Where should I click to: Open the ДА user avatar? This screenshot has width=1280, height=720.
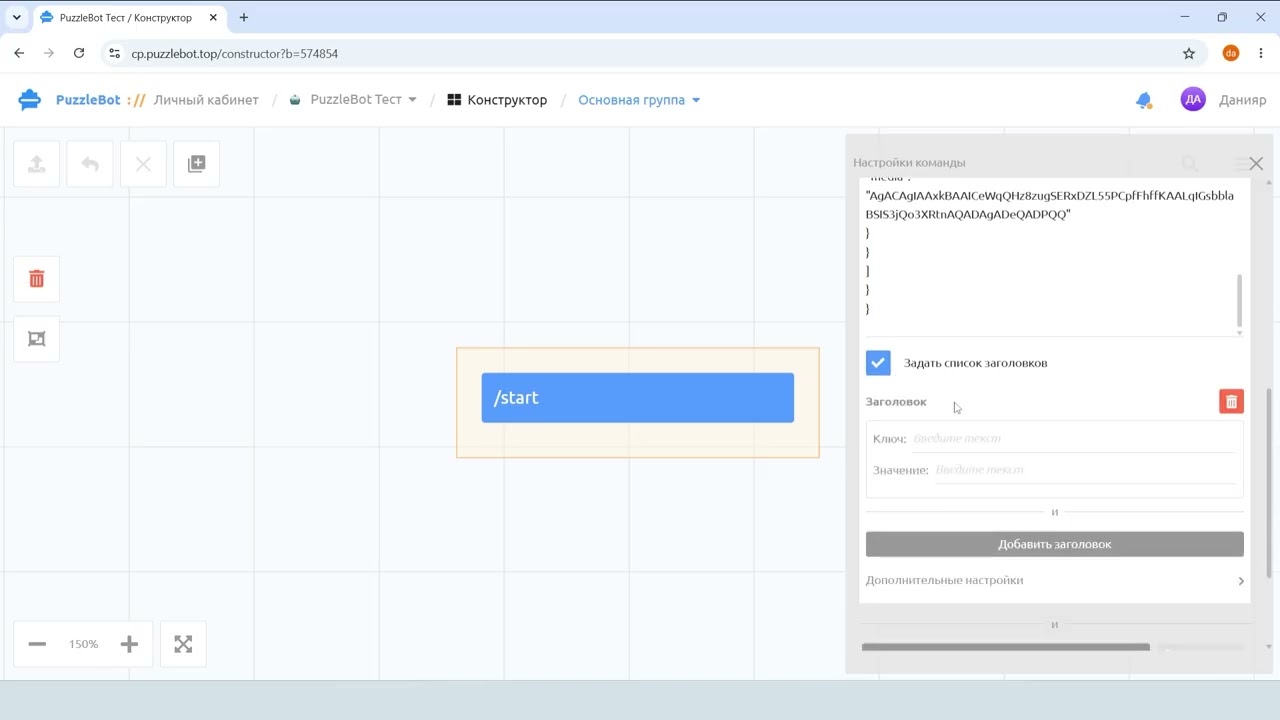coord(1193,99)
